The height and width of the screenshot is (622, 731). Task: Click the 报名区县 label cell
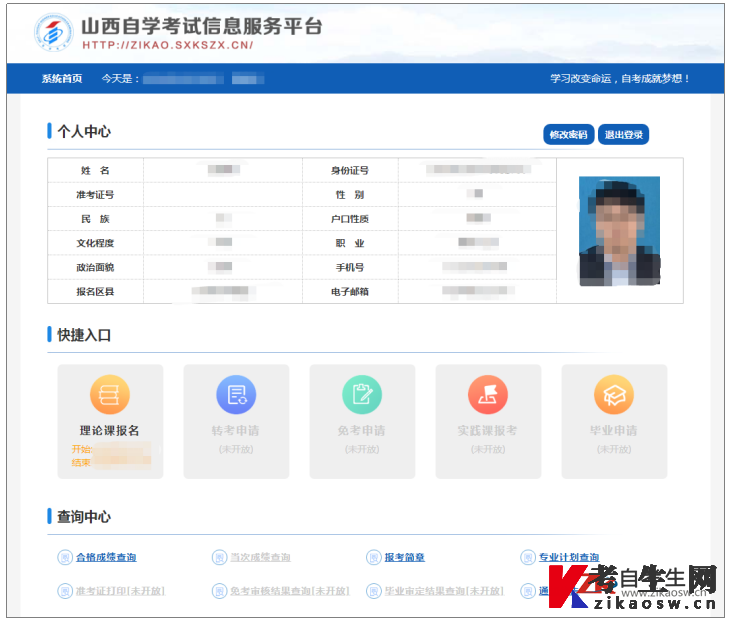point(96,291)
